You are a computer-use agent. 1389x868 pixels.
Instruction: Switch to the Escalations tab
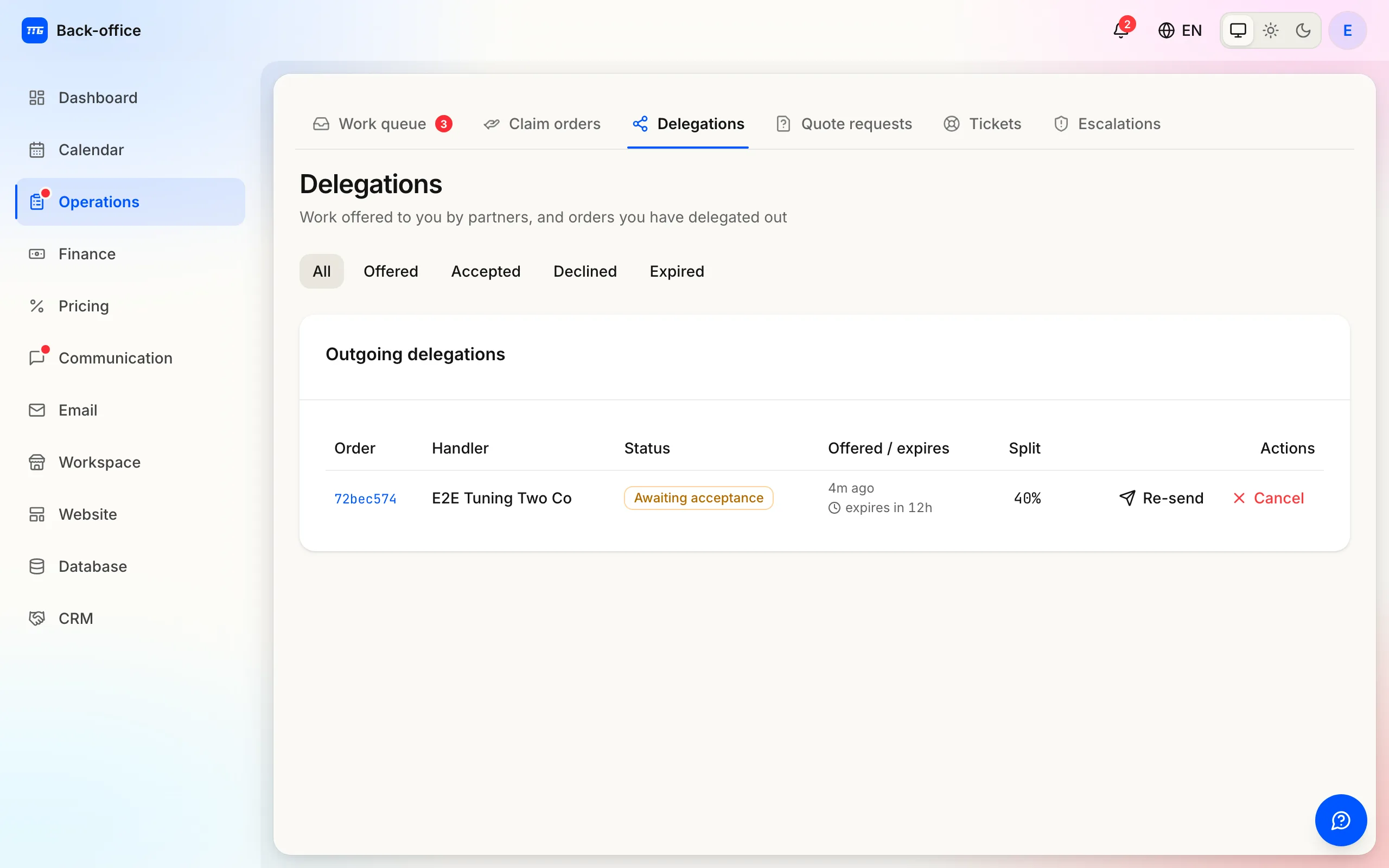point(1107,124)
